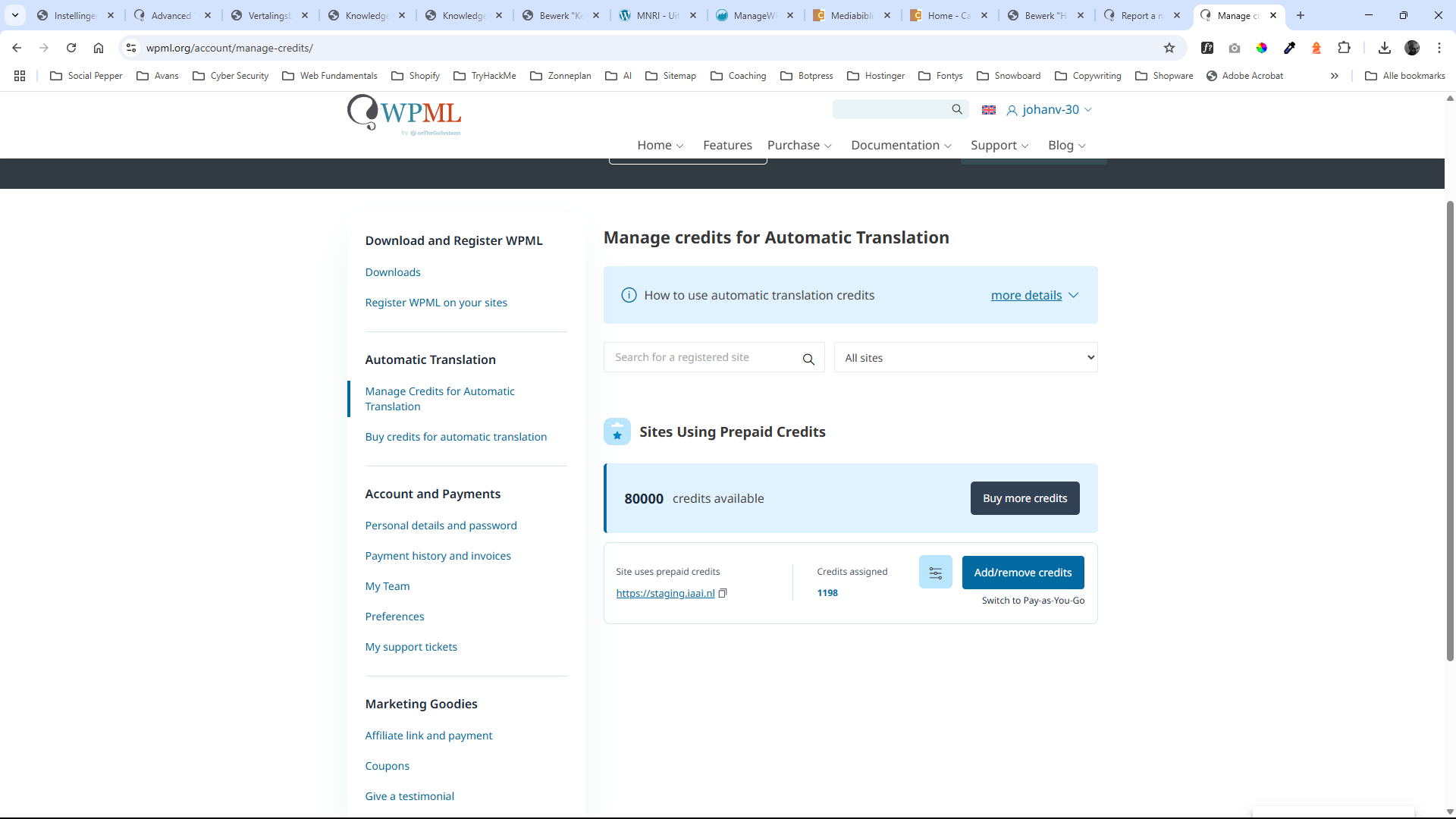The width and height of the screenshot is (1456, 819).
Task: Open the Chrome three-dot menu
Action: pos(1439,48)
